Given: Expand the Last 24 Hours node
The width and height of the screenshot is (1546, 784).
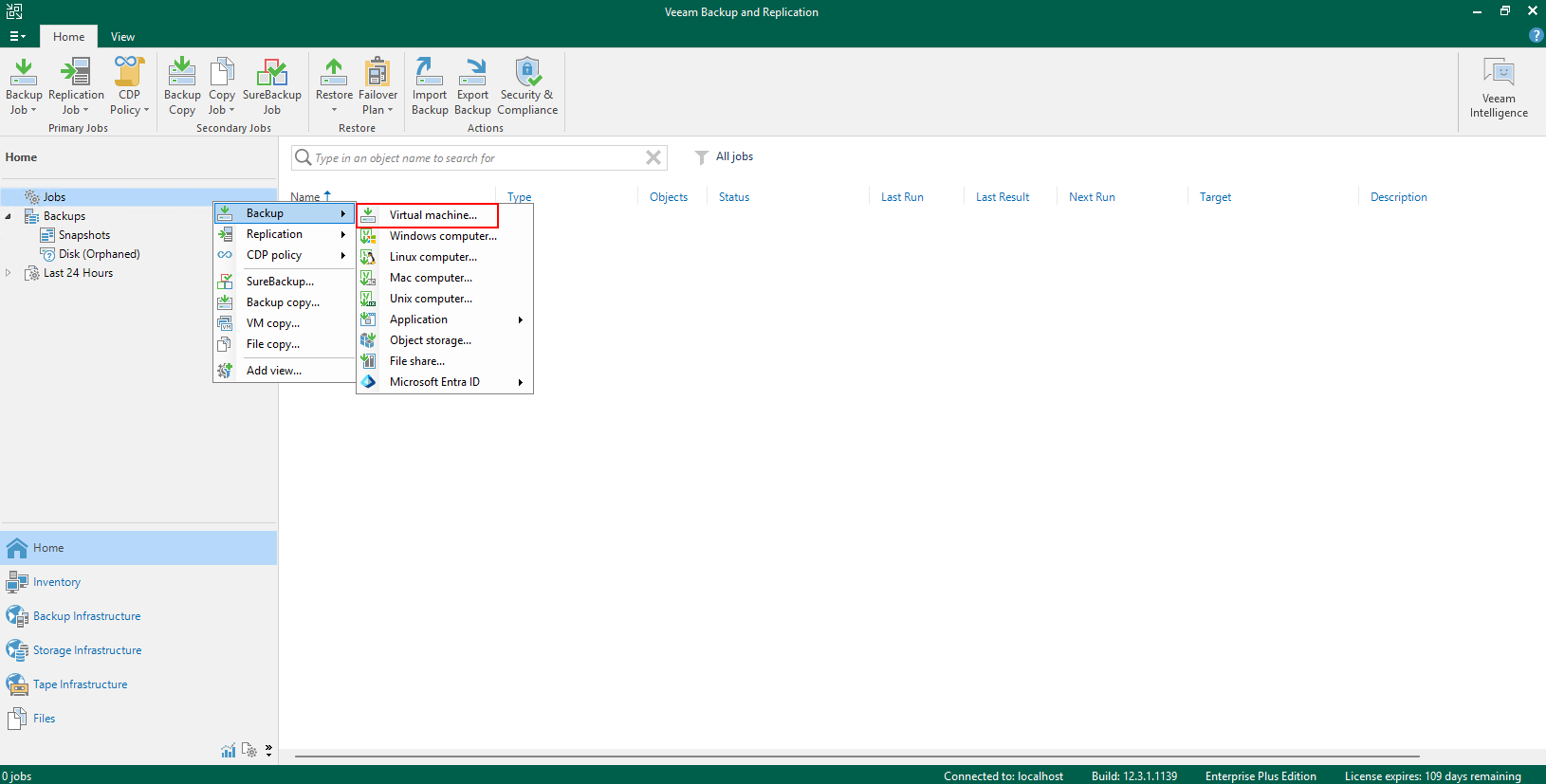Looking at the screenshot, I should coord(9,273).
